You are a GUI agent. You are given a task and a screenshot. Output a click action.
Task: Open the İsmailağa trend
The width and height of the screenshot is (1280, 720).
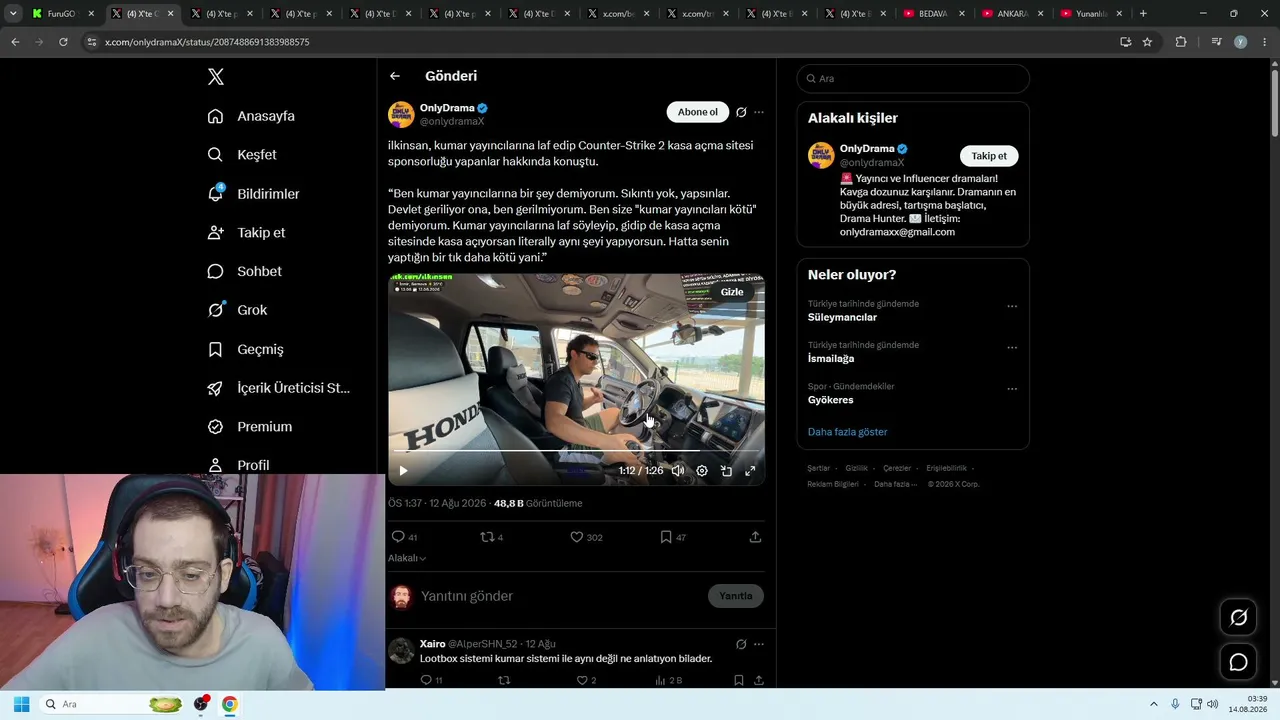click(x=831, y=359)
